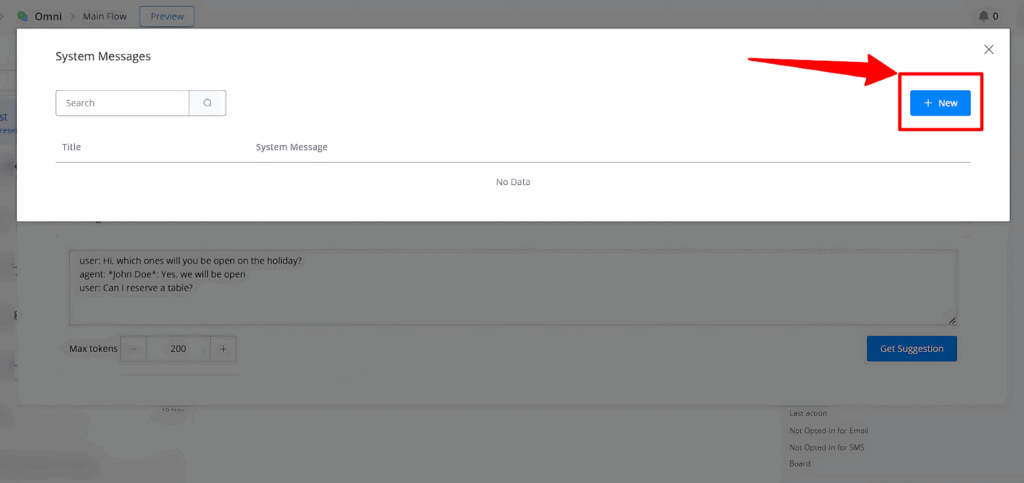Click the Last action label
The width and height of the screenshot is (1024, 483).
pyautogui.click(x=808, y=413)
